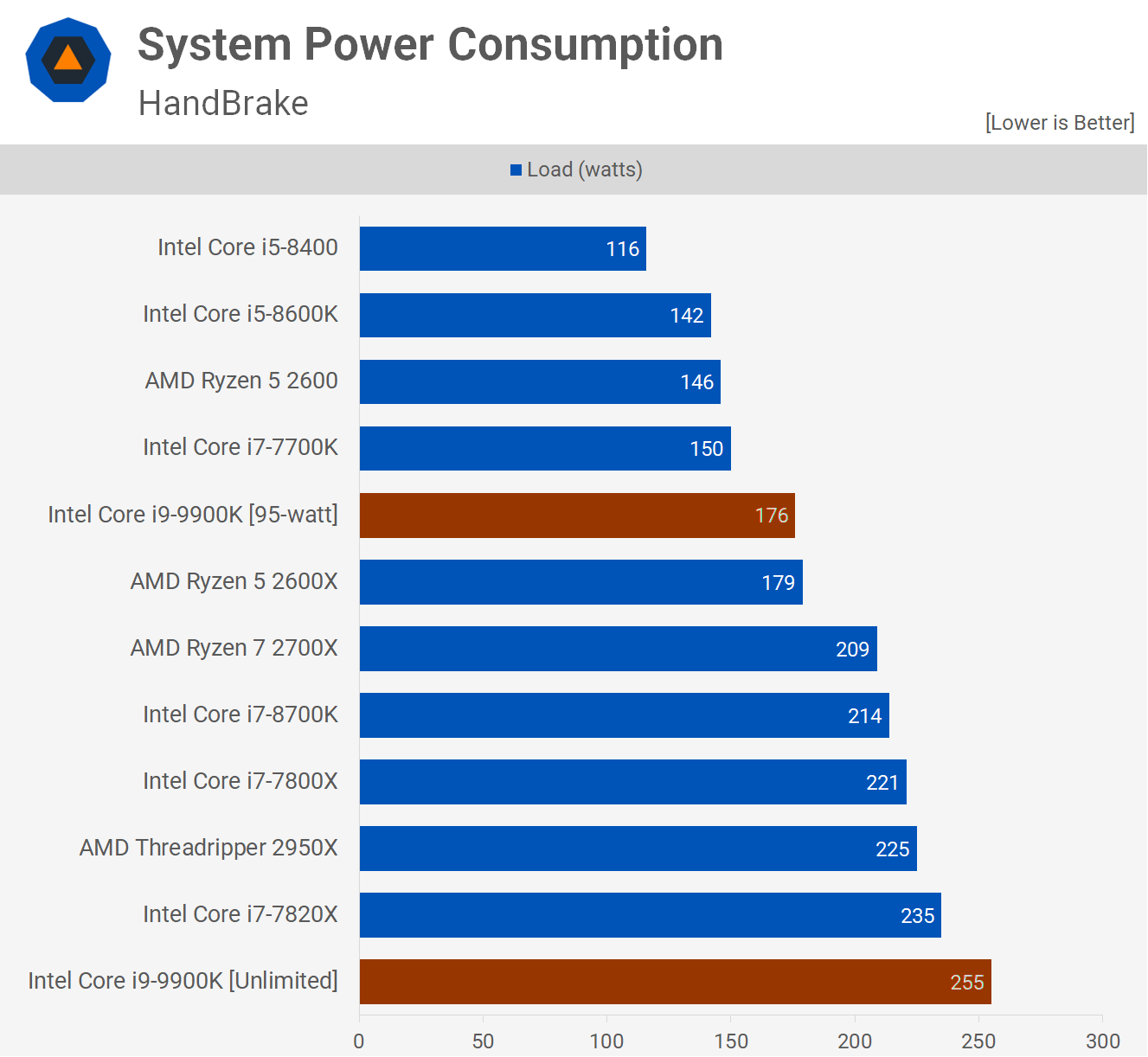1148x1057 pixels.
Task: Click the Intel Core i5-8400 bar
Action: point(503,249)
